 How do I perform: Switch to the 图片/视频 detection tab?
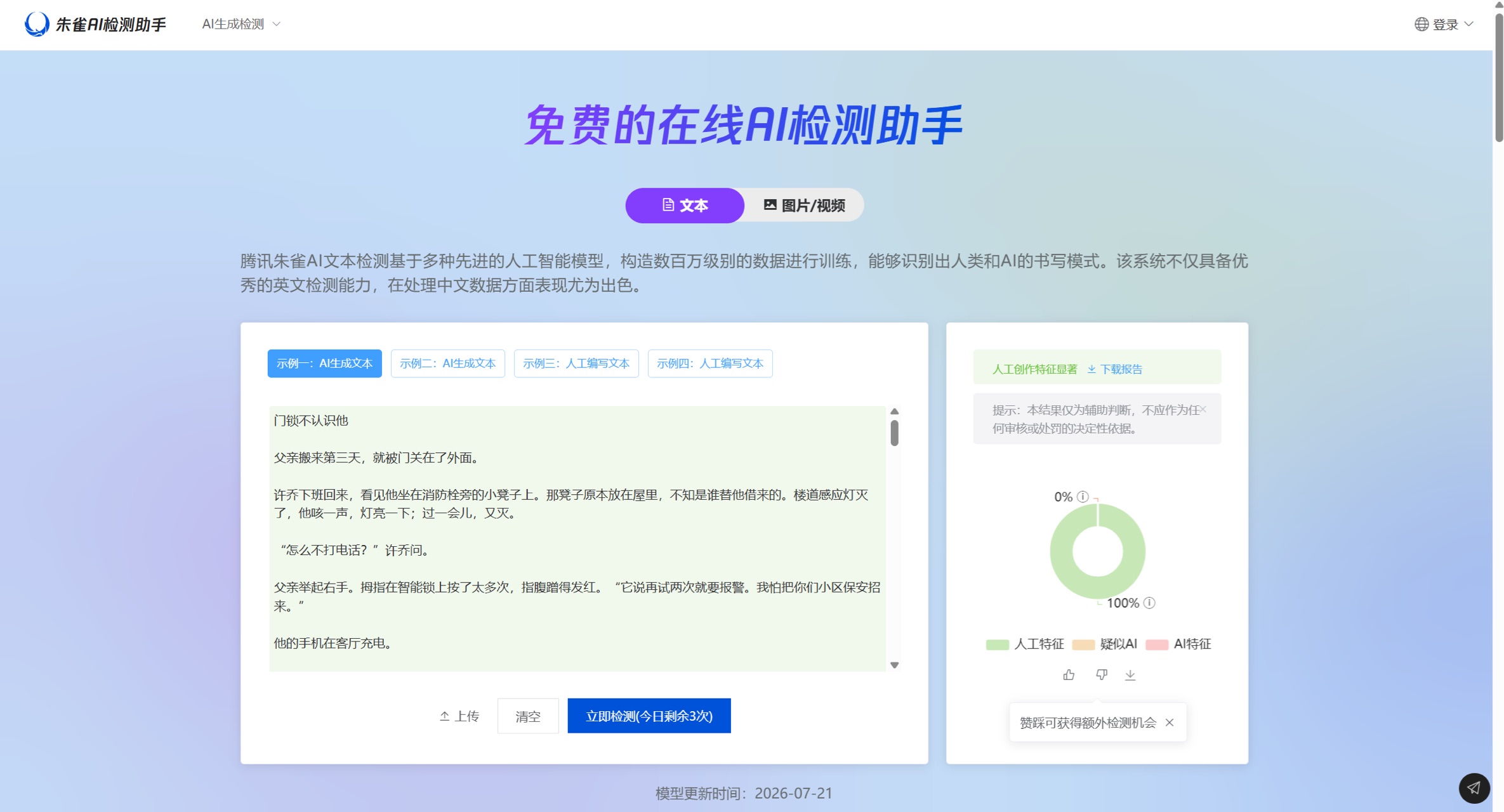pyautogui.click(x=804, y=205)
